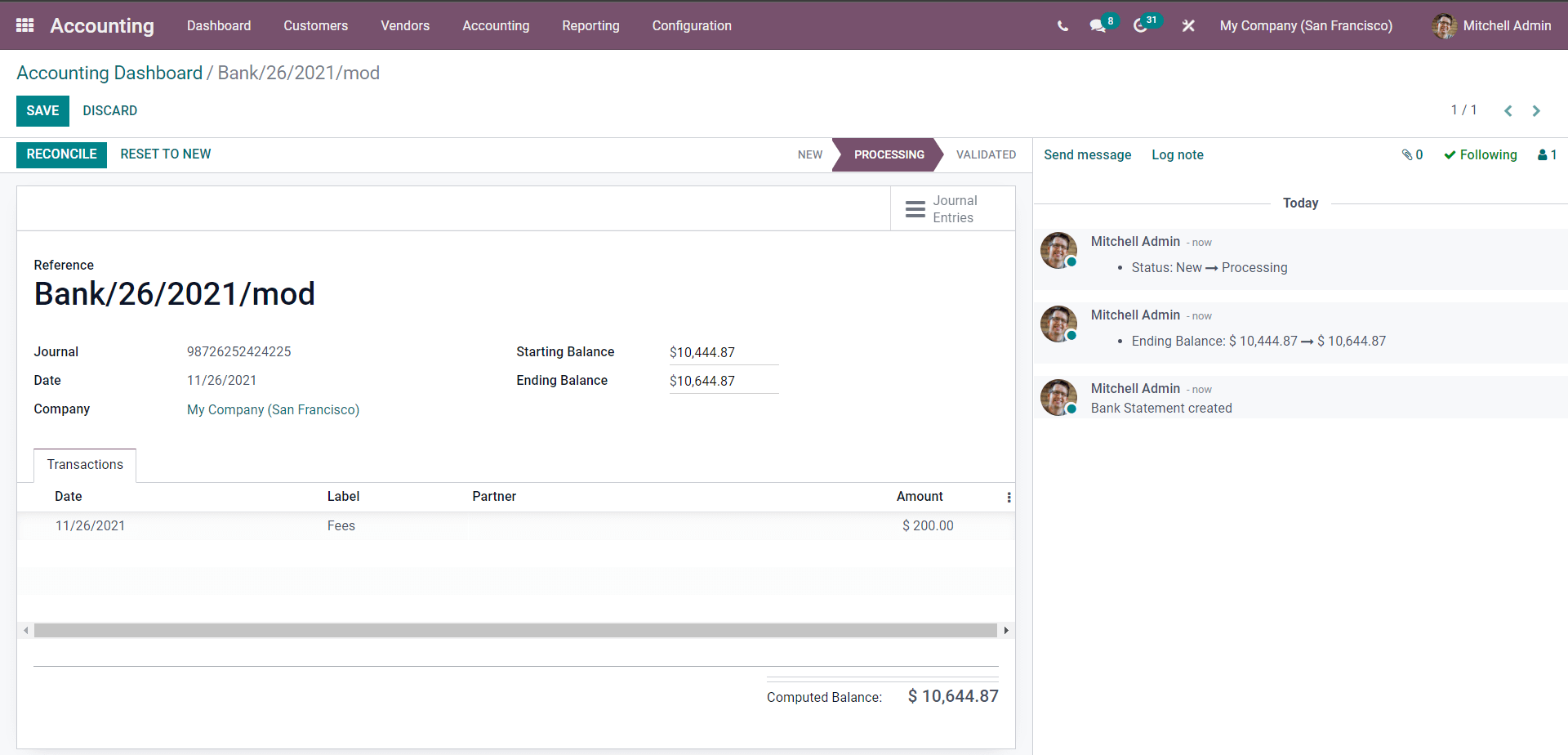Open the Reporting menu
This screenshot has height=755, width=1568.
click(x=590, y=25)
